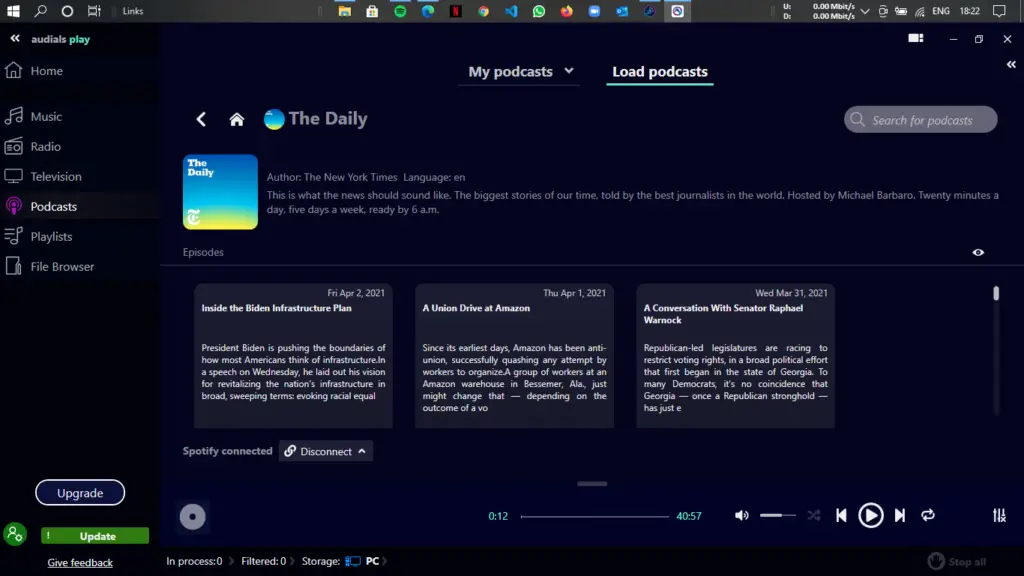Open Windows taskbar search

tap(40, 11)
